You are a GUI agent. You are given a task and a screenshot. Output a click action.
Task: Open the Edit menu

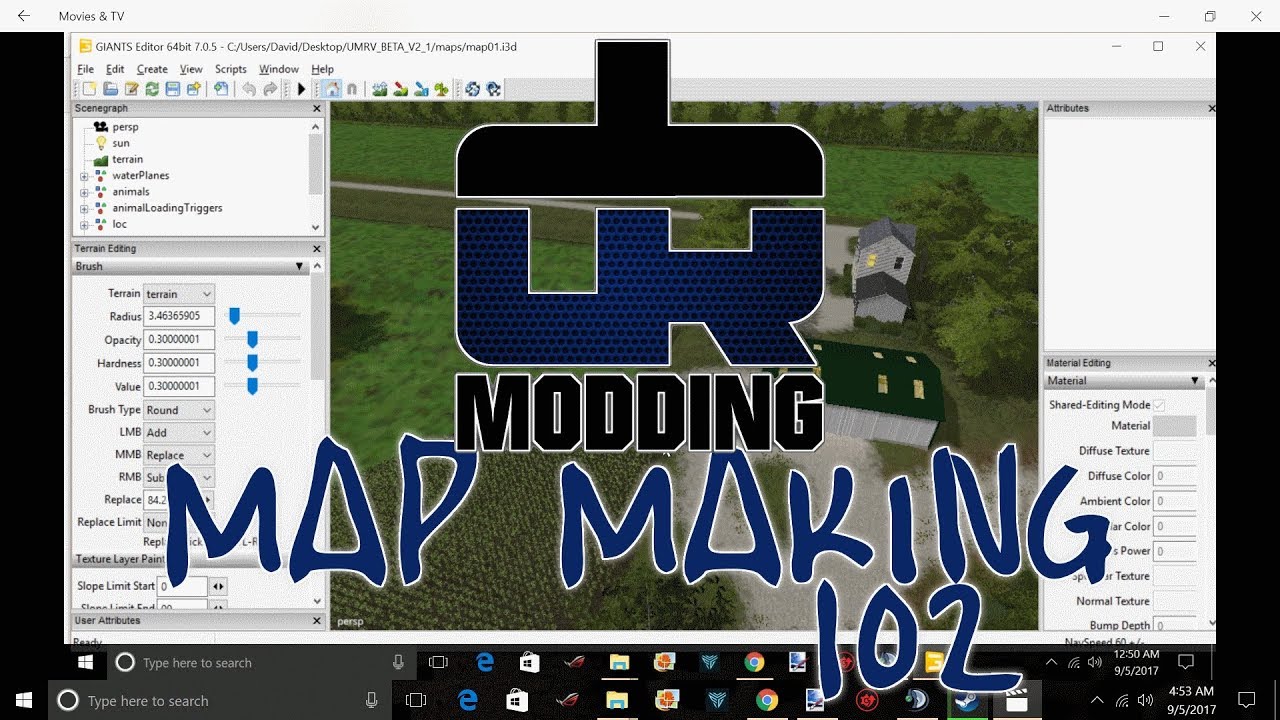click(x=115, y=69)
